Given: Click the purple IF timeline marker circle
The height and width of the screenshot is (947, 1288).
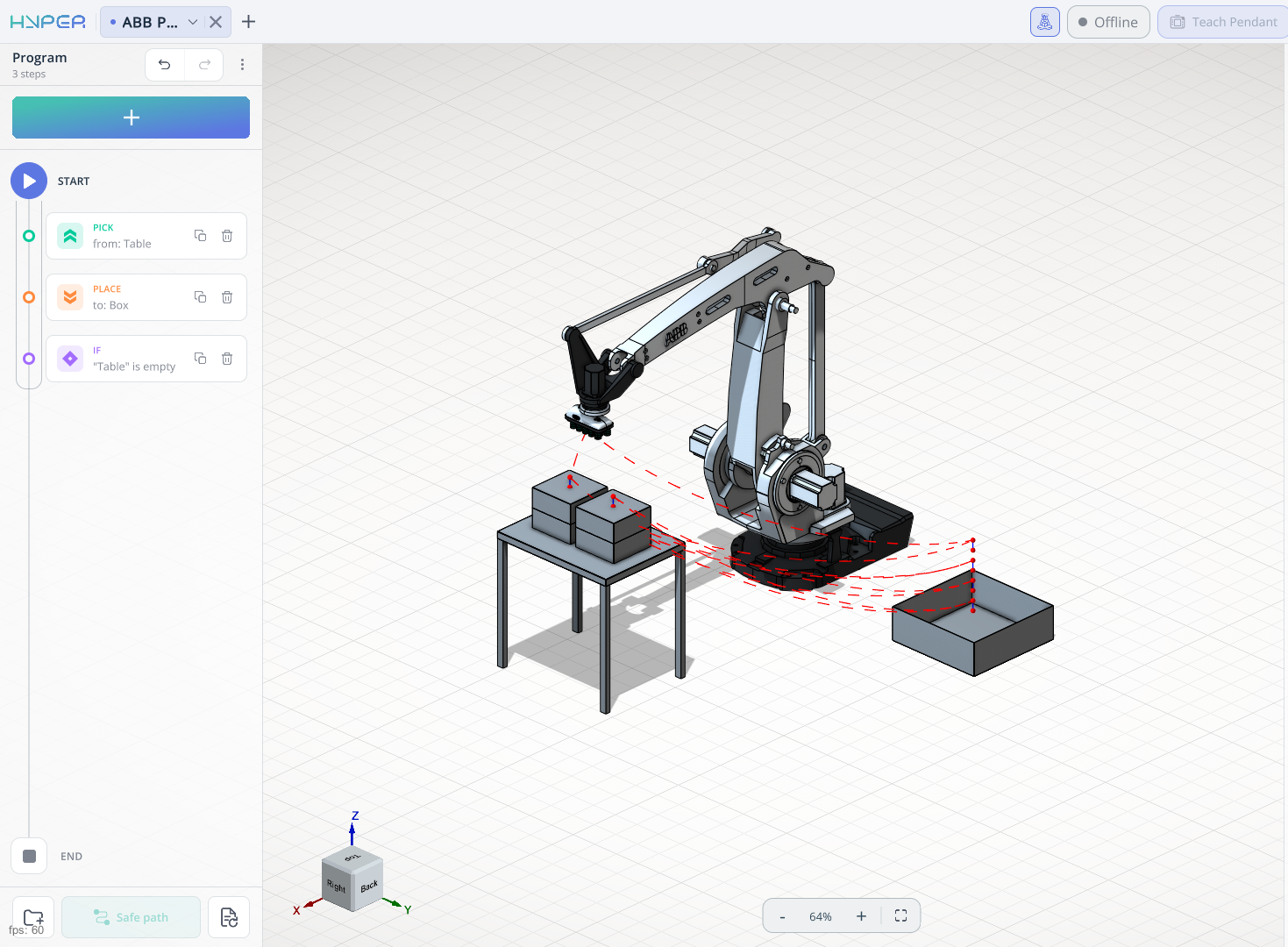Looking at the screenshot, I should tap(29, 359).
